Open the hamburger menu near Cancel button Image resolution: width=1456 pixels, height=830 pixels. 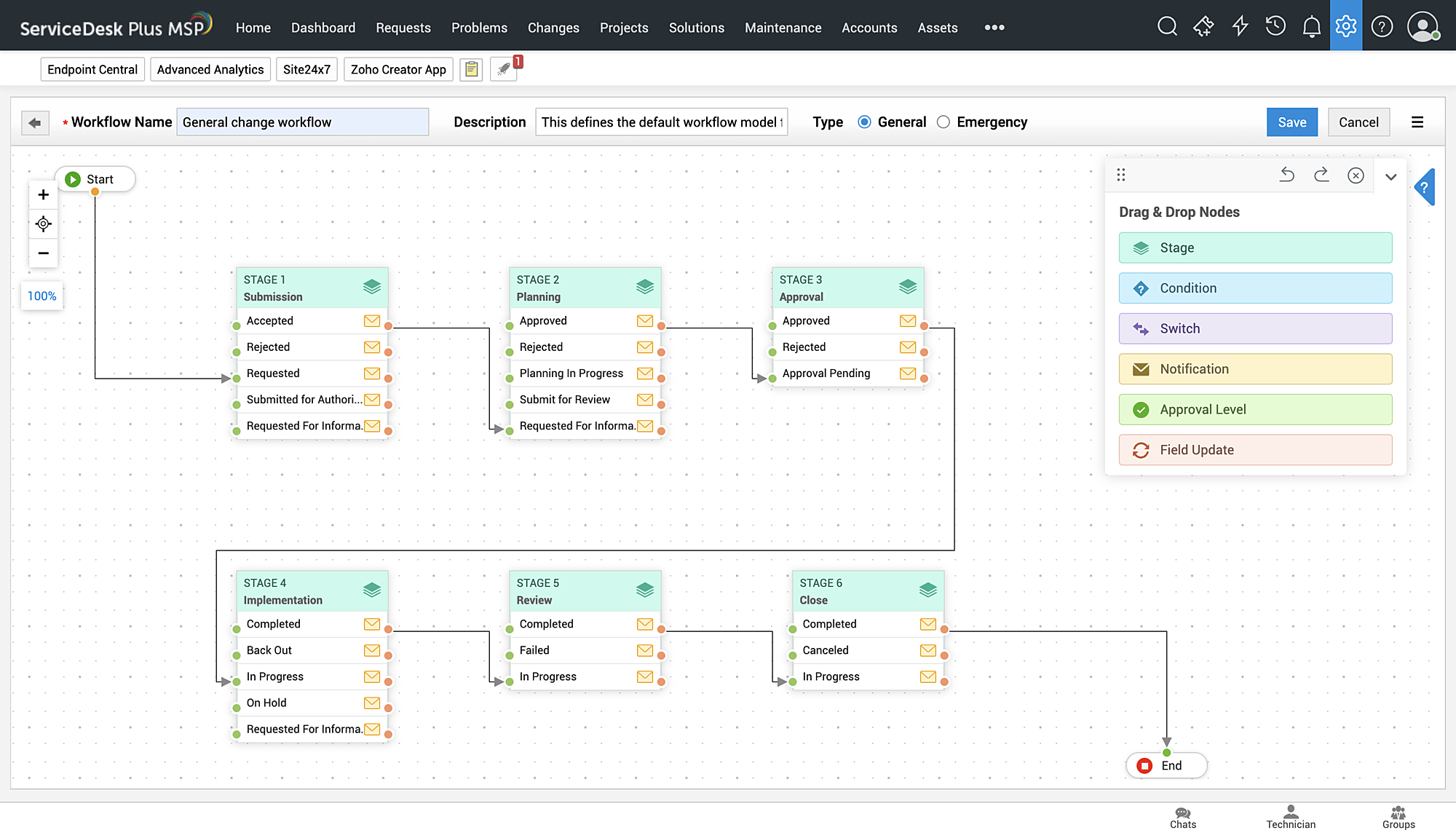tap(1417, 122)
